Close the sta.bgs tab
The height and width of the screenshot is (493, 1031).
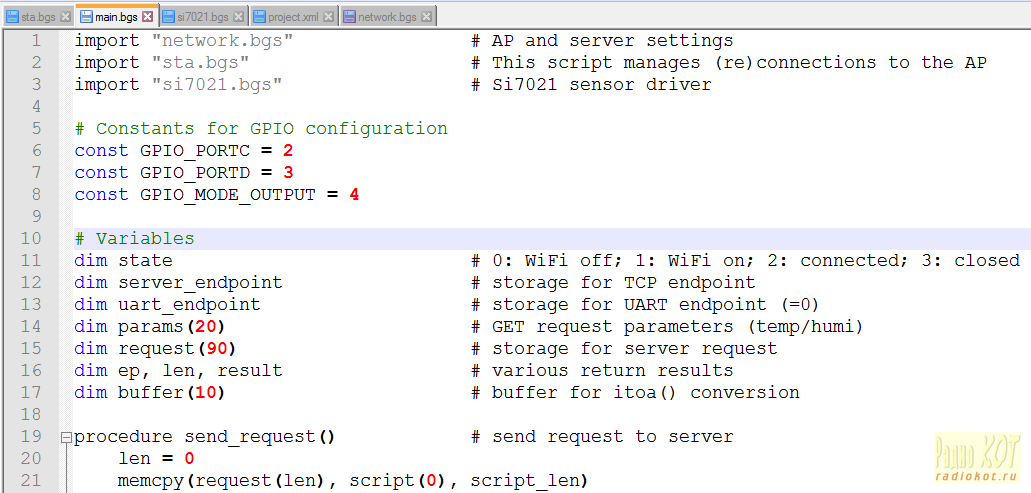[x=65, y=17]
